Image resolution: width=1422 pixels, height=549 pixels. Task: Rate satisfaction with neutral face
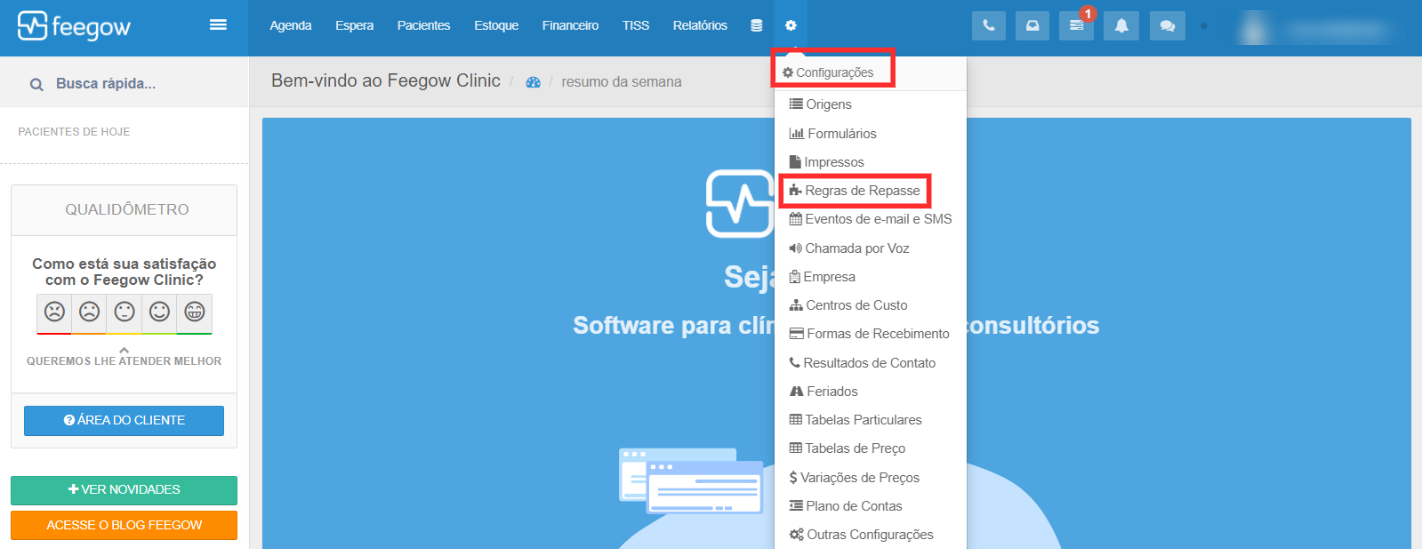pos(124,313)
